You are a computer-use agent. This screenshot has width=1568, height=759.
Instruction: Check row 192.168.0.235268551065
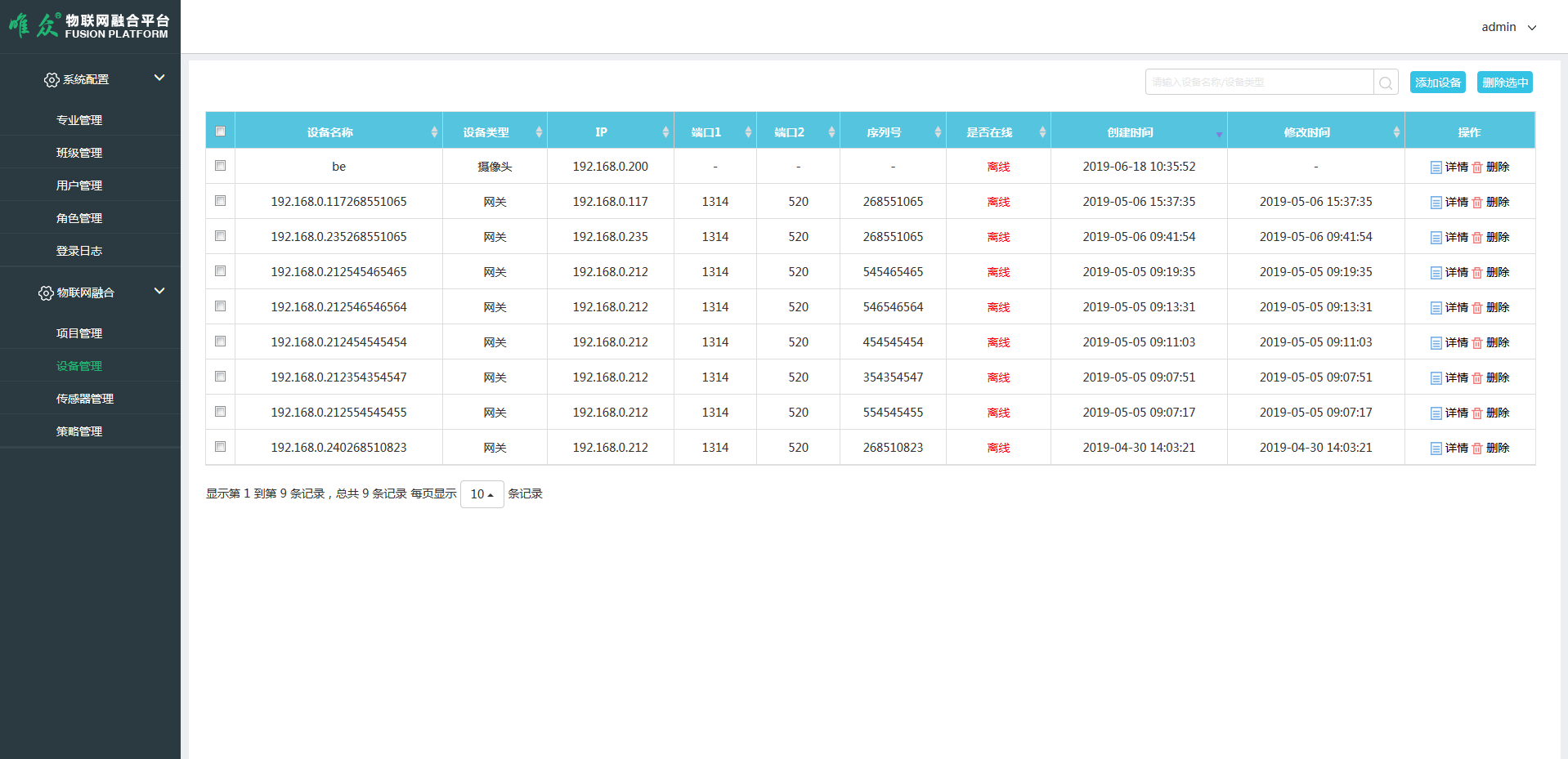(x=220, y=235)
